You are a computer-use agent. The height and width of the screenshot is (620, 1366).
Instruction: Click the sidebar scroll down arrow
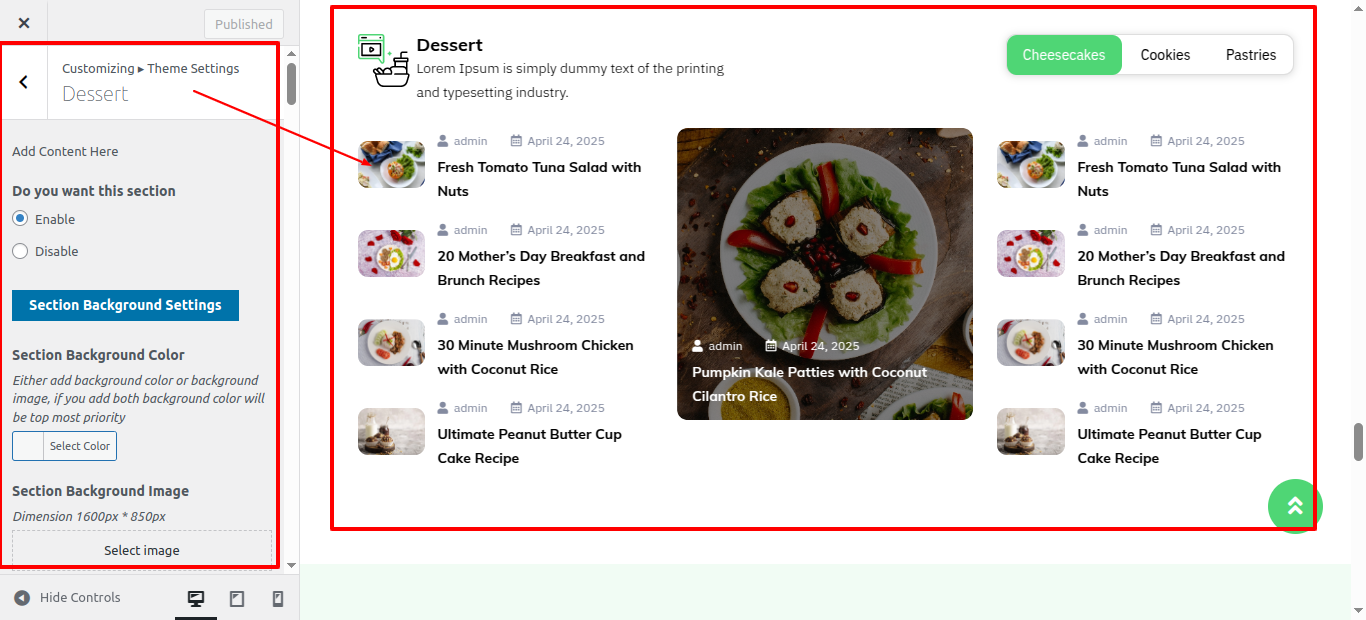coord(291,565)
